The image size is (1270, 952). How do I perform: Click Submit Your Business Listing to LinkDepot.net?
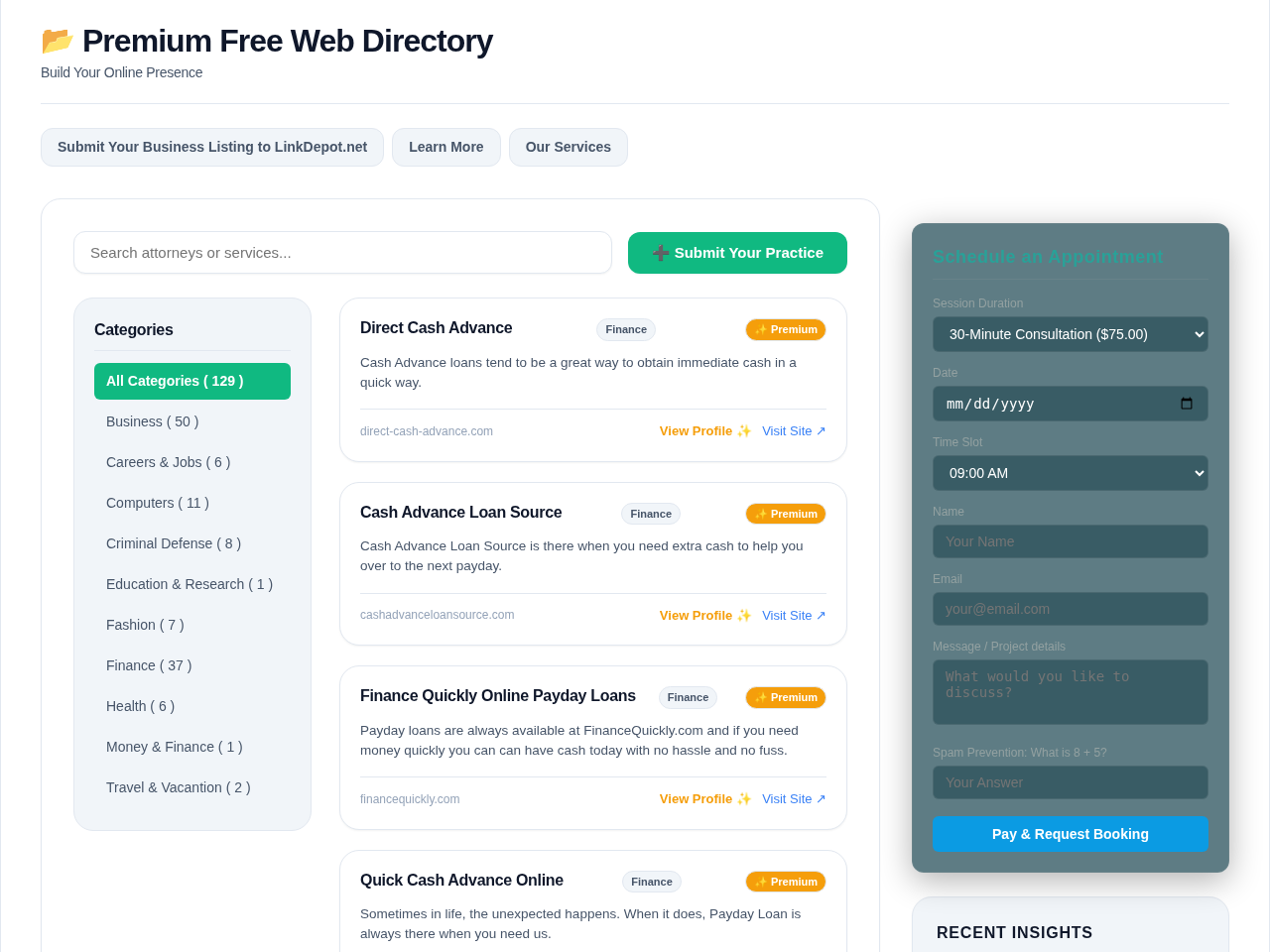click(212, 147)
